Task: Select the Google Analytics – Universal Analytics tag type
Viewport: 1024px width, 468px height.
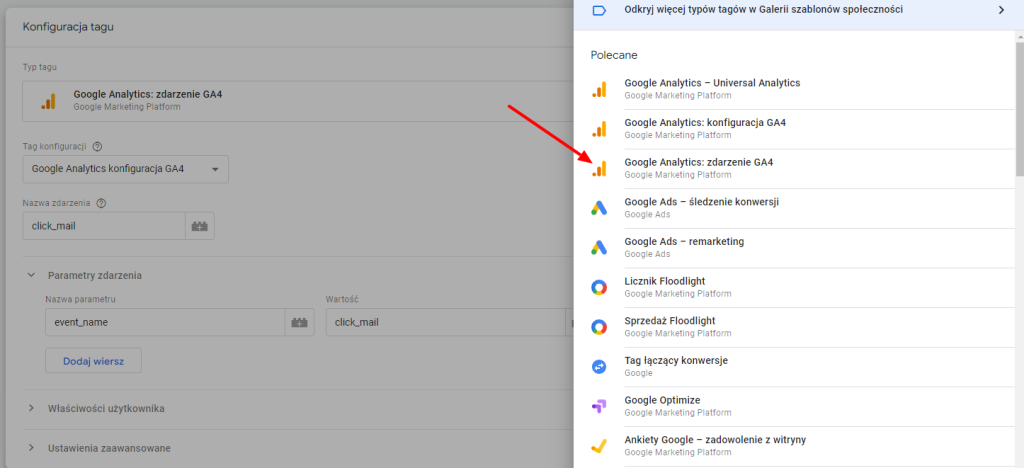Action: pos(796,89)
